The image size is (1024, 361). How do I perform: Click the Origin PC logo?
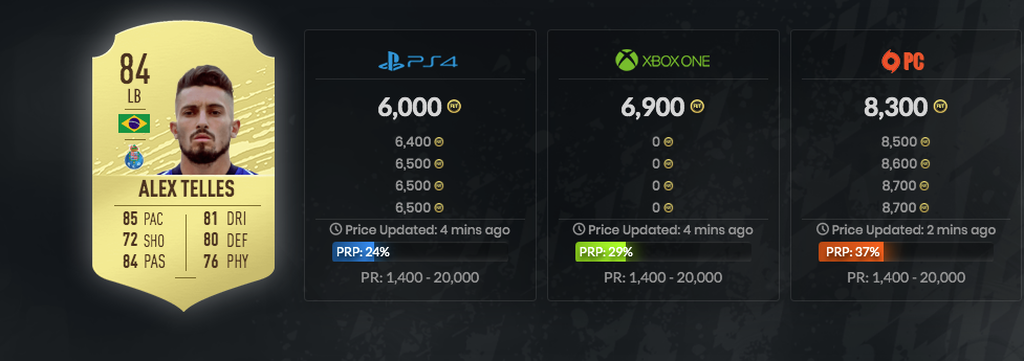pyautogui.click(x=904, y=61)
